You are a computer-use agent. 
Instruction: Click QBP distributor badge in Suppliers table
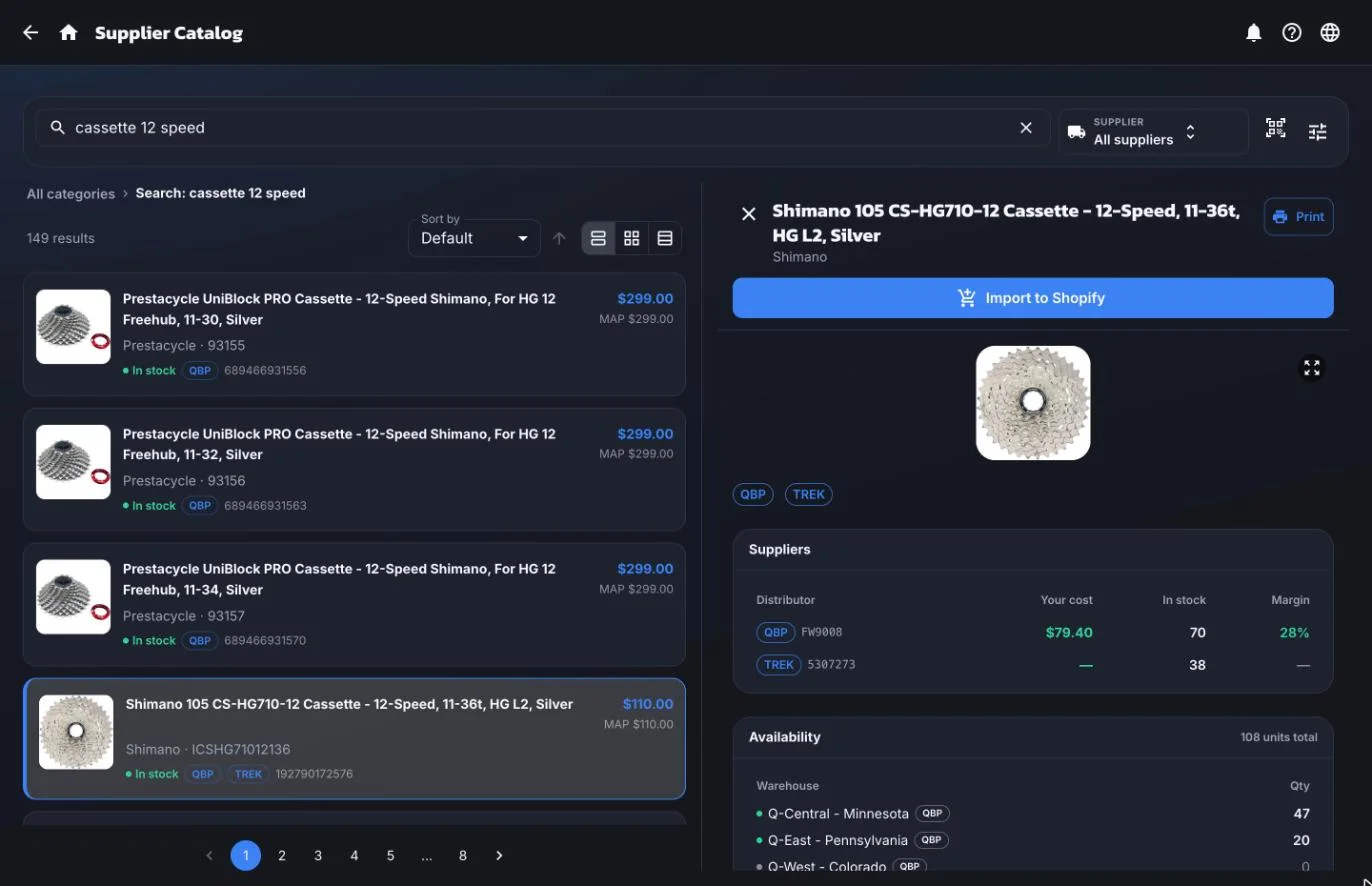click(x=775, y=632)
